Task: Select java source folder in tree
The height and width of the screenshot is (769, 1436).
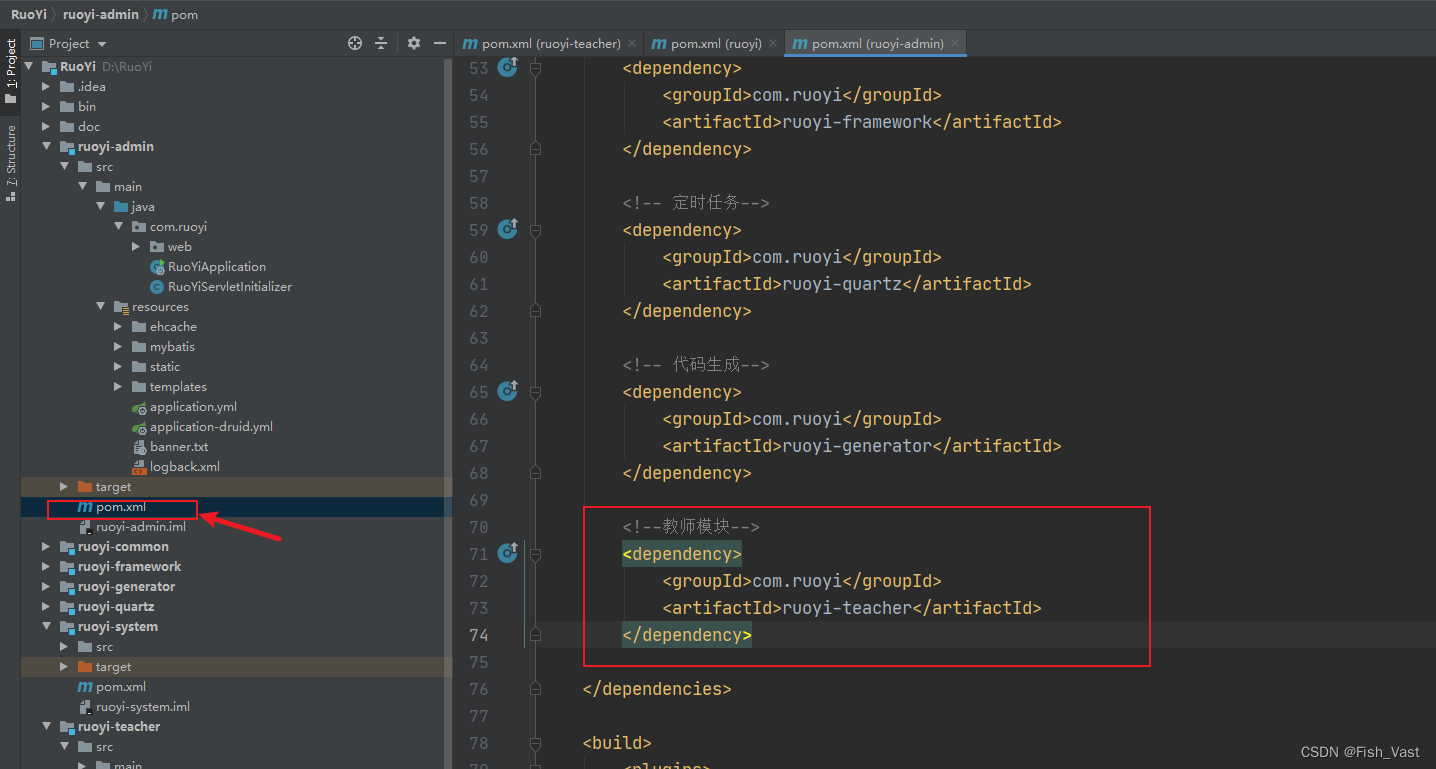Action: [134, 207]
